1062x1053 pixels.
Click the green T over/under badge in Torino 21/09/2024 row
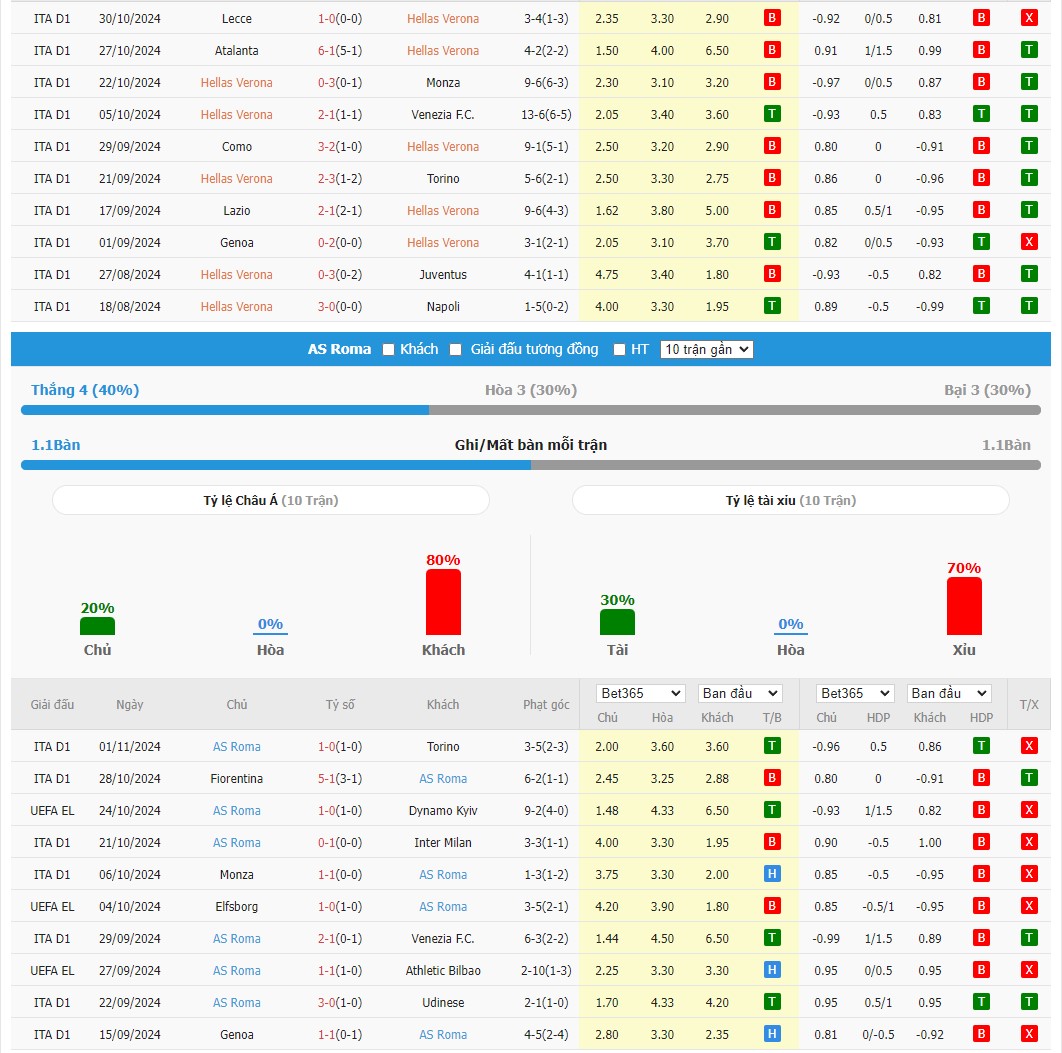coord(1029,178)
